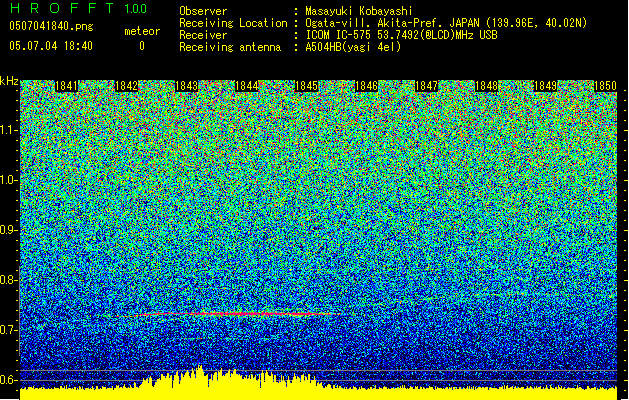Click the 0.9 frequency axis label
Image resolution: width=629 pixels, height=400 pixels.
(x=8, y=230)
